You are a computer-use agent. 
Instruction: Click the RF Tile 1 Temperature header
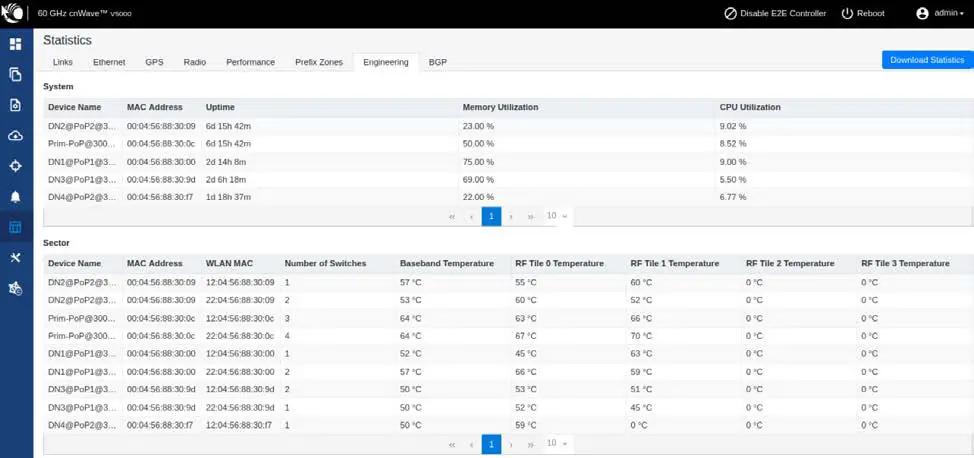675,263
